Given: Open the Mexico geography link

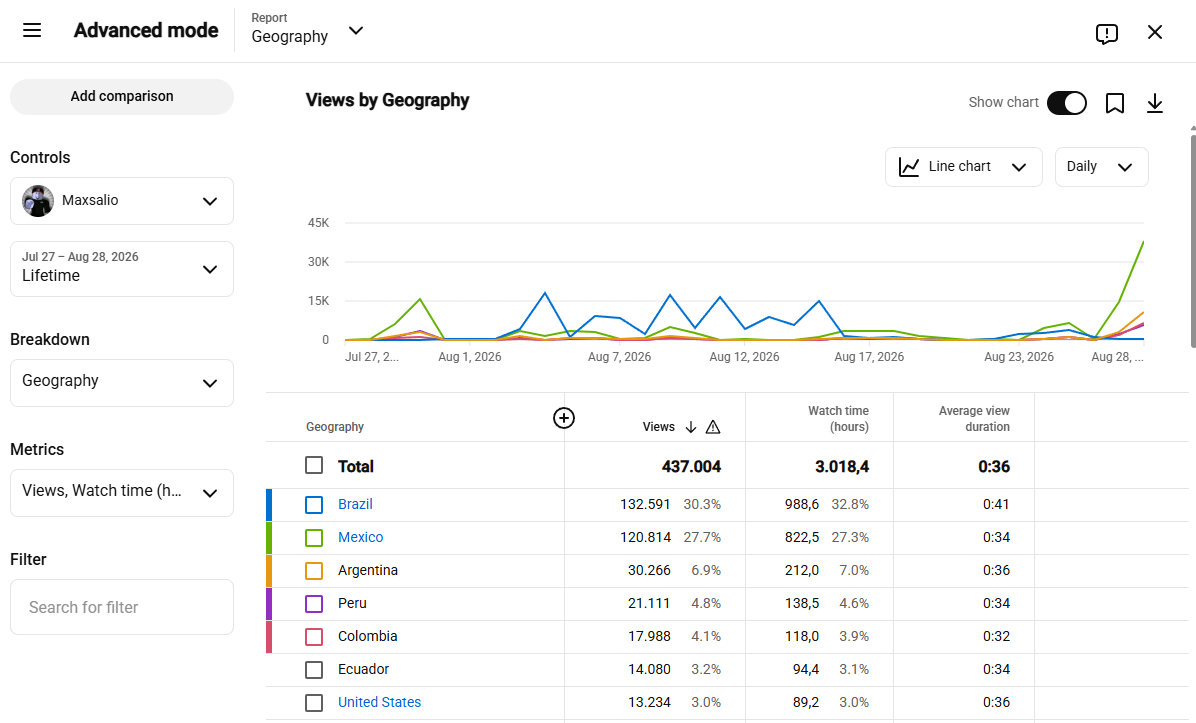Looking at the screenshot, I should (360, 538).
